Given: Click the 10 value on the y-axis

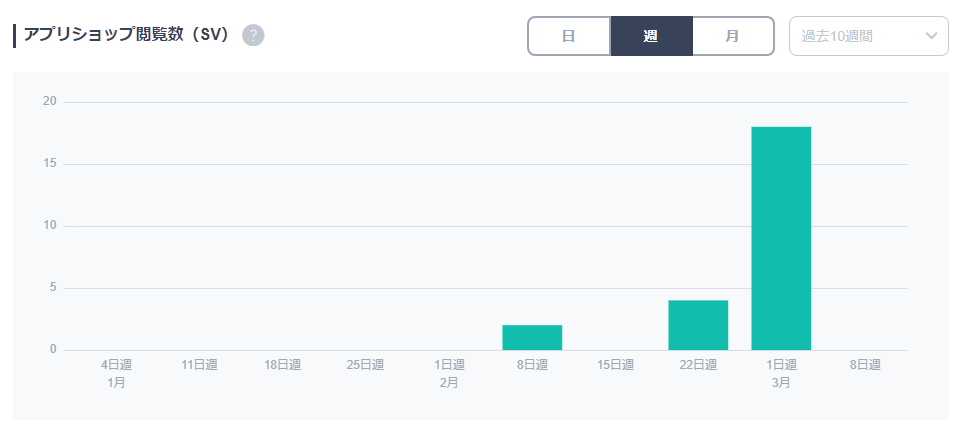Looking at the screenshot, I should pyautogui.click(x=49, y=226).
